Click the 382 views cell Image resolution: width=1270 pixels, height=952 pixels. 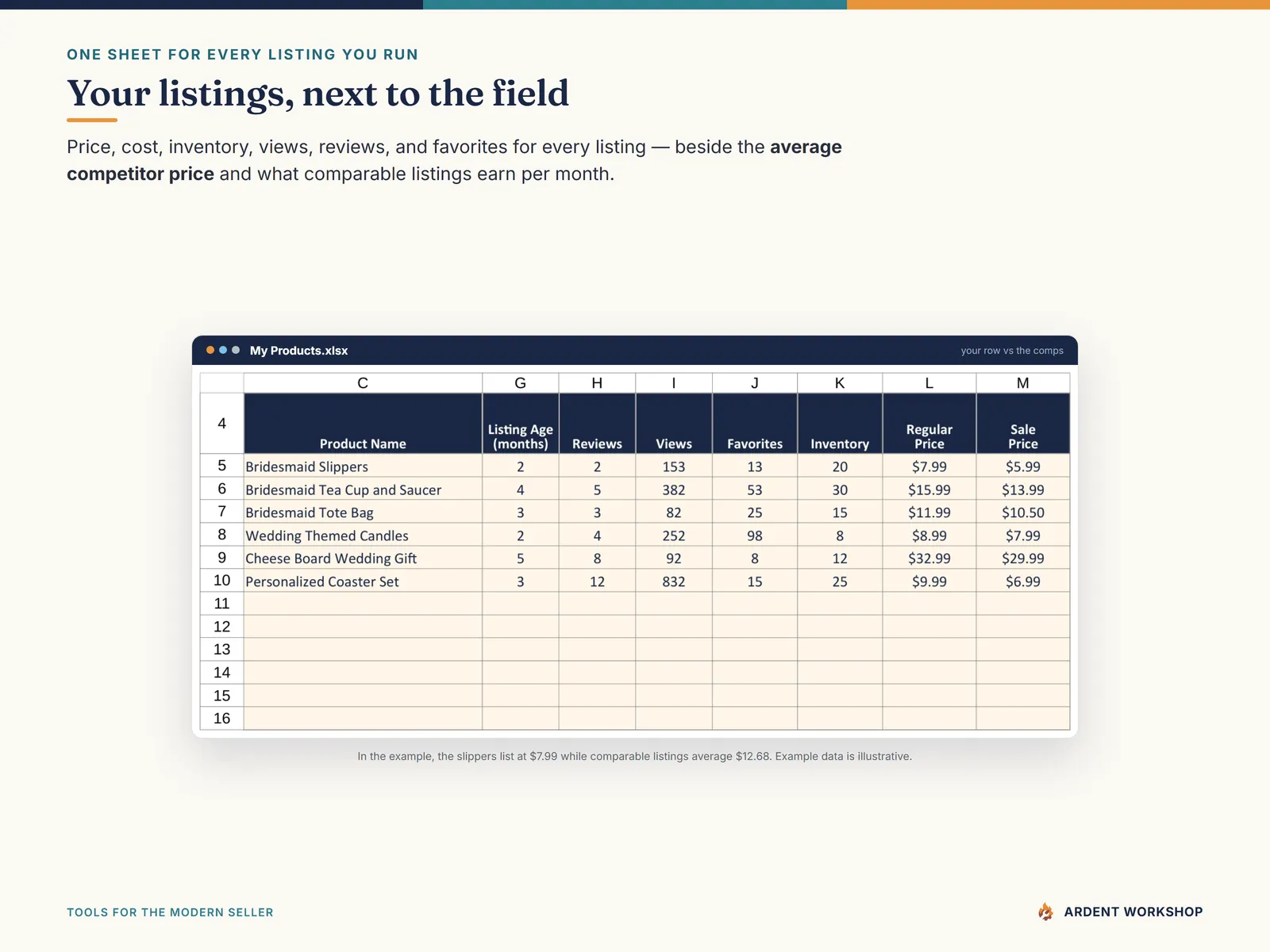(x=674, y=489)
